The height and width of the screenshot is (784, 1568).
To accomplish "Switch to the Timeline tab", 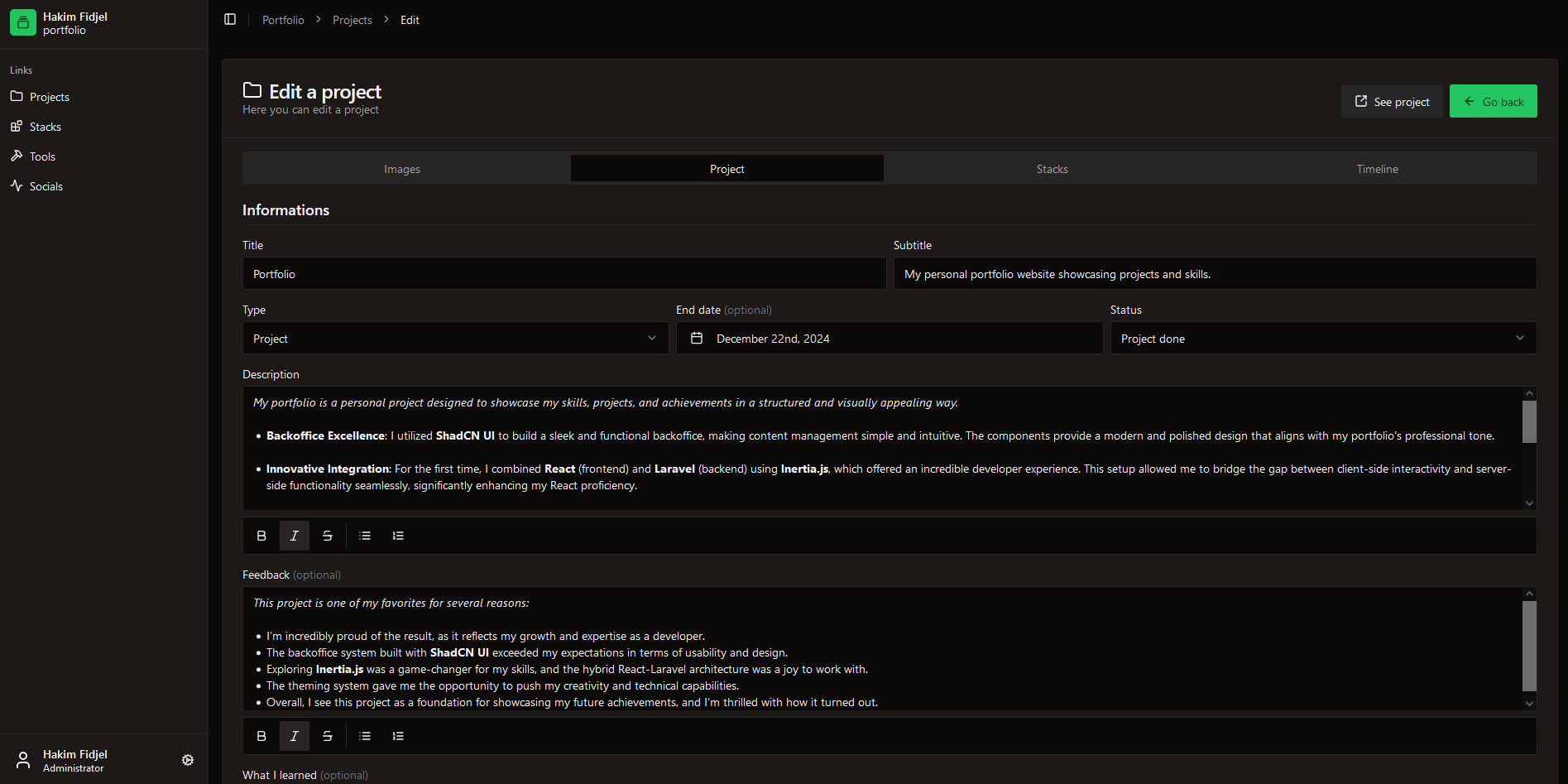I will [x=1377, y=169].
